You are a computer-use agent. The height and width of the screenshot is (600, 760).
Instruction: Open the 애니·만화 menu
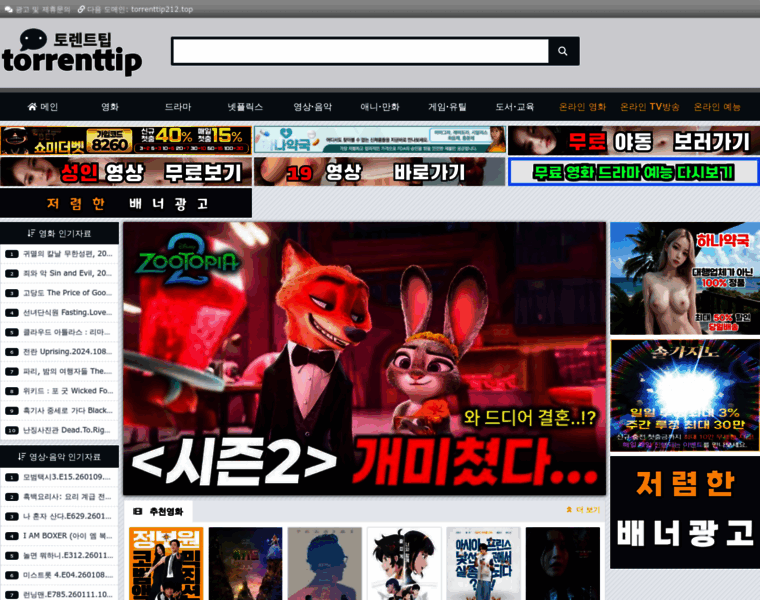click(380, 107)
